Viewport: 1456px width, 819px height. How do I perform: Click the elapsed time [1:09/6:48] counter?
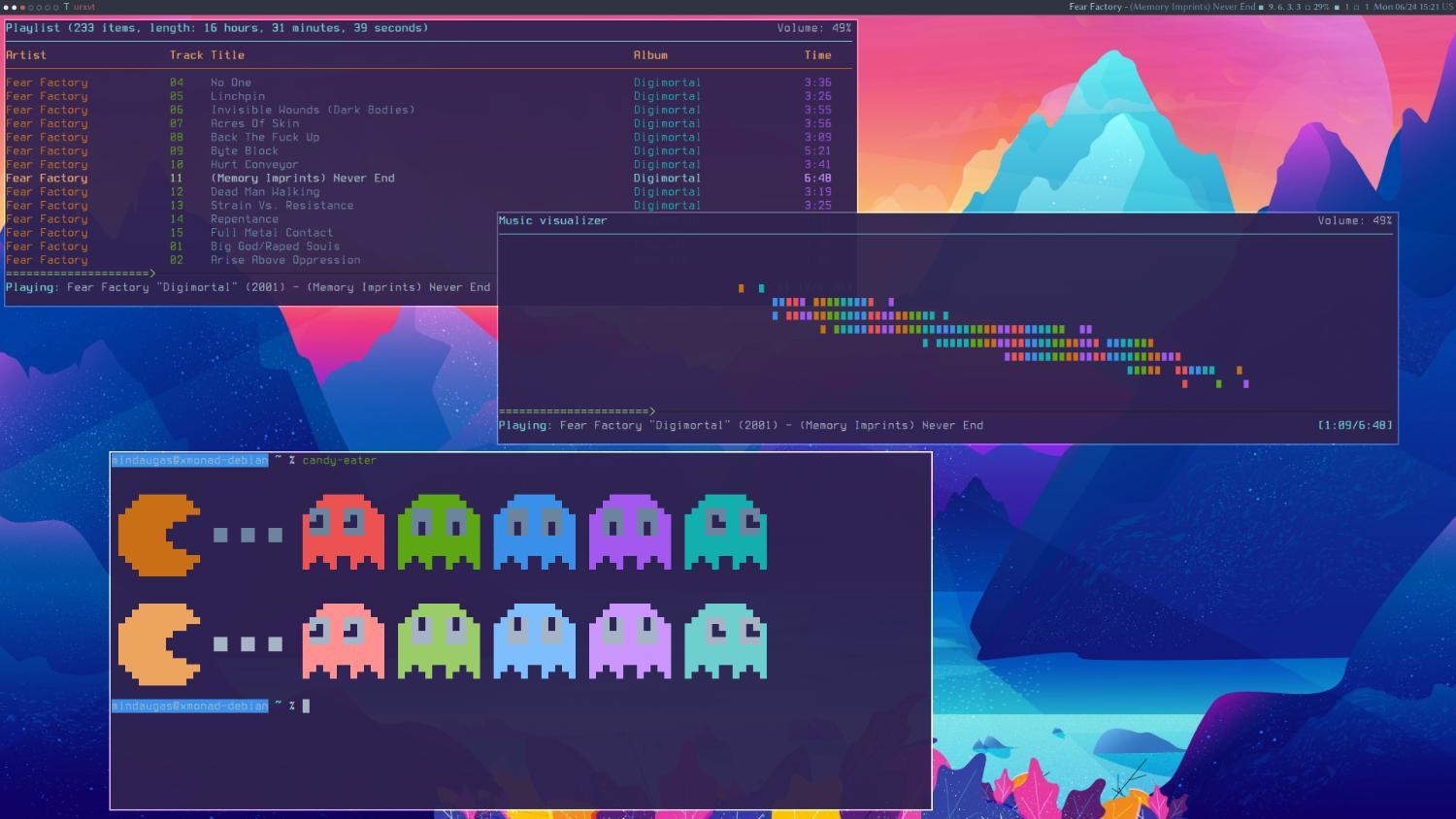tap(1355, 425)
